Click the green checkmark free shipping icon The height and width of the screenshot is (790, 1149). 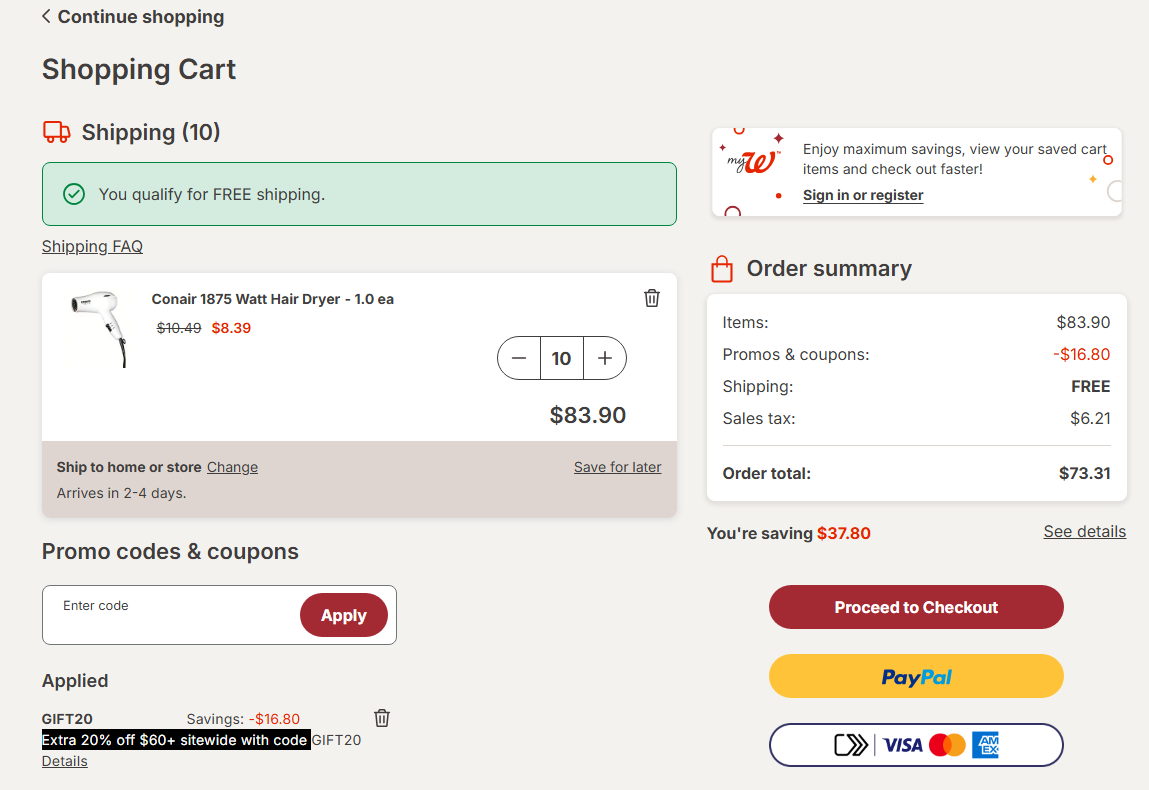74,194
